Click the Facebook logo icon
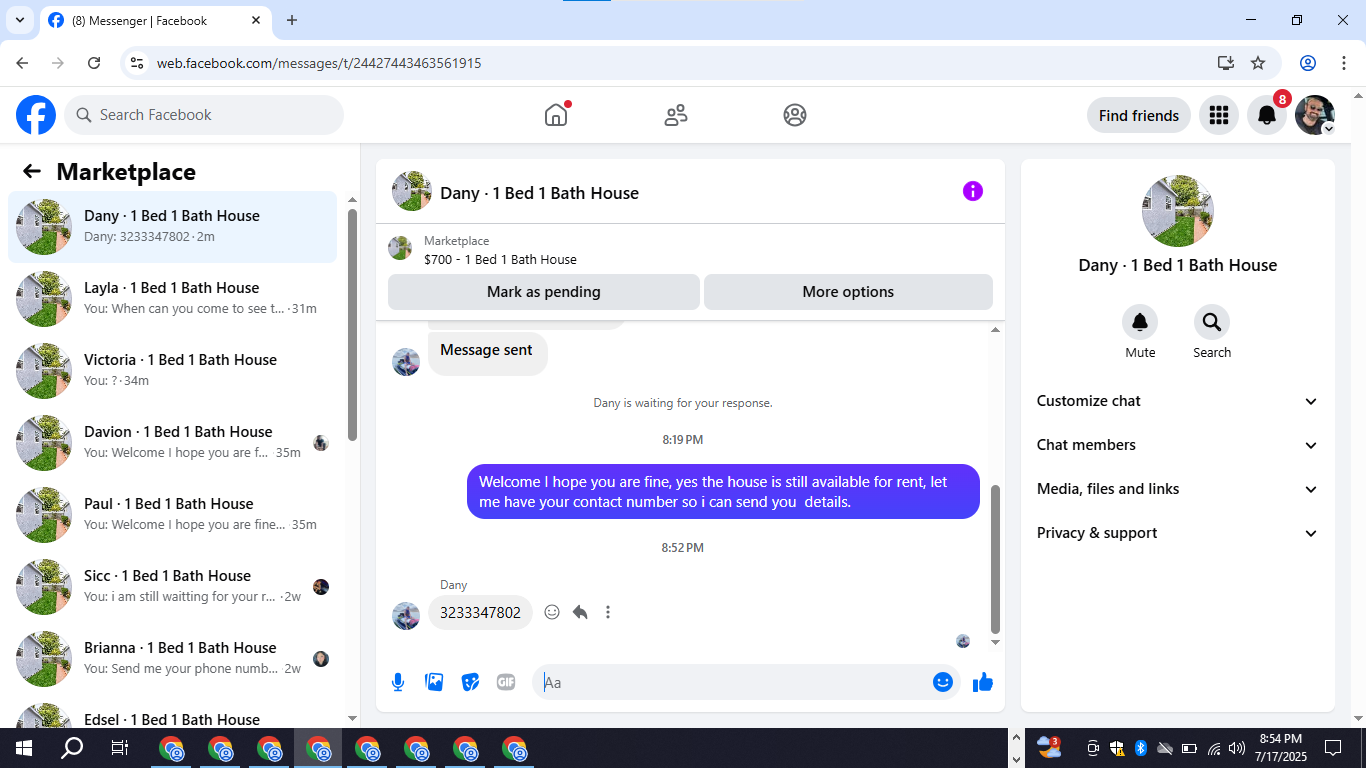 pyautogui.click(x=36, y=115)
